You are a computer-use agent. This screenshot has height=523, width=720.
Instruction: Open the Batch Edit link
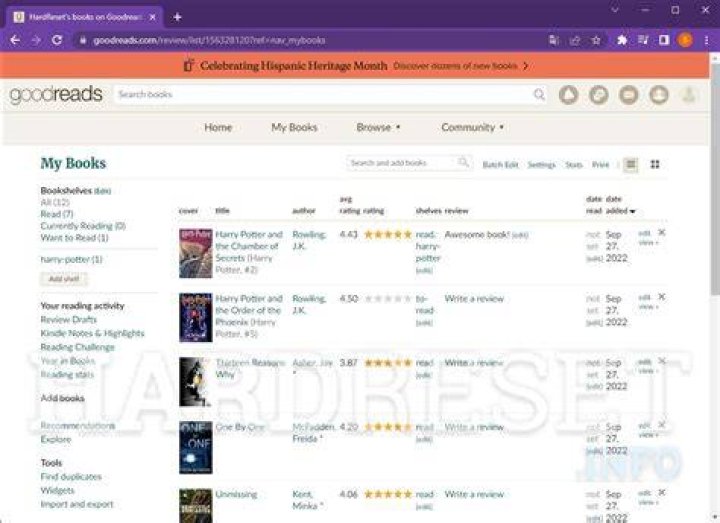(501, 164)
